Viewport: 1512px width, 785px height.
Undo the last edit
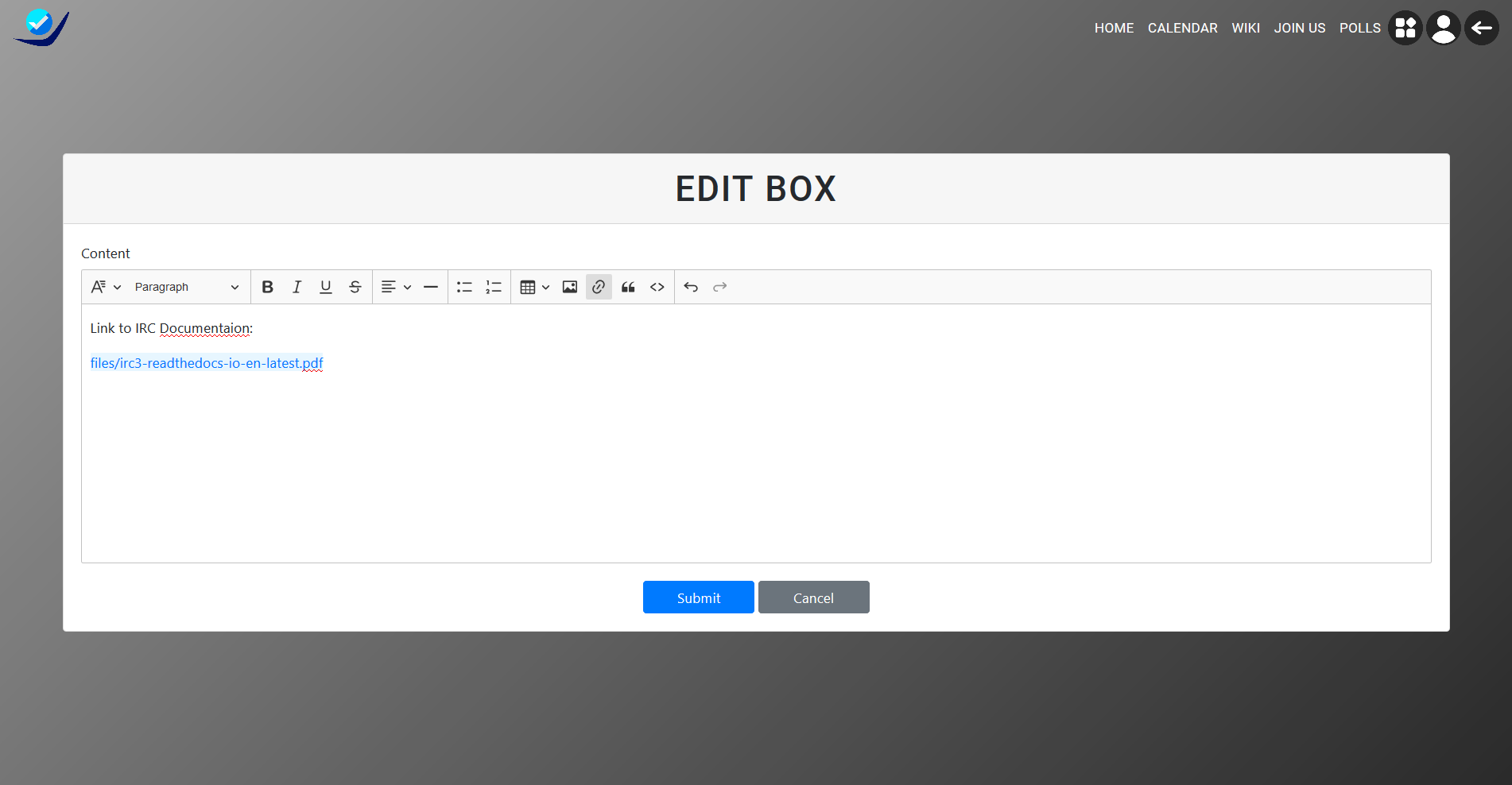coord(691,287)
